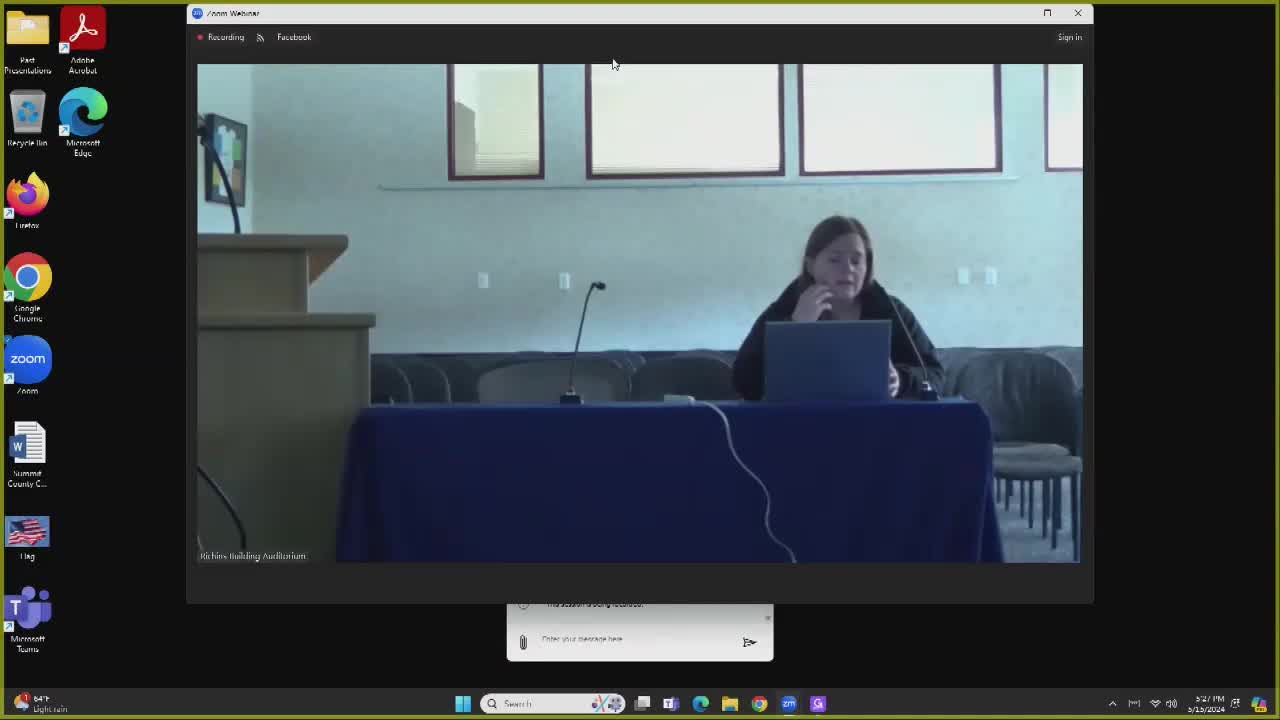Click the Zoom Webinar title bar
Screen dimensions: 1280x720
click(600, 13)
